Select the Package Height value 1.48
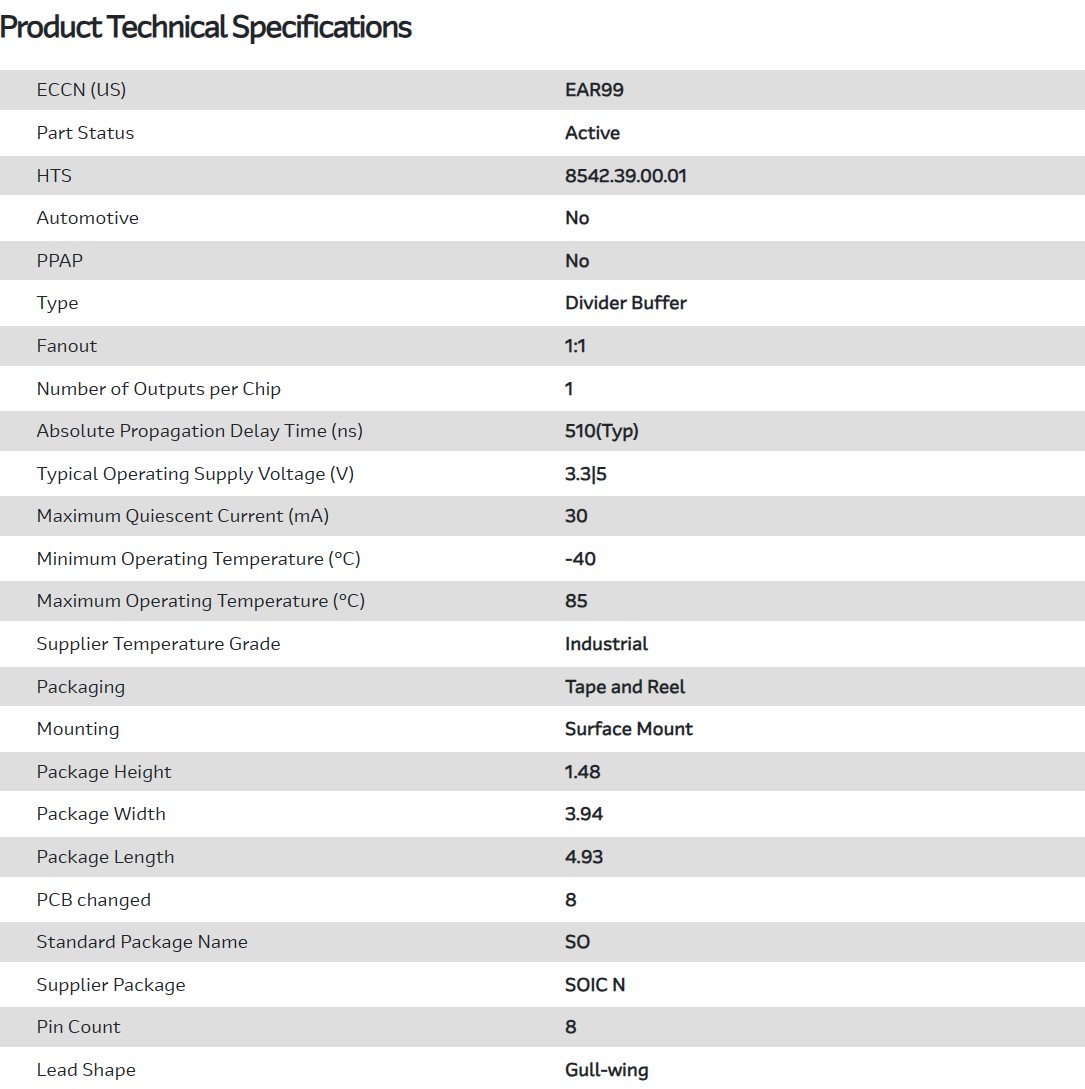Viewport: 1085px width, 1089px height. click(582, 772)
